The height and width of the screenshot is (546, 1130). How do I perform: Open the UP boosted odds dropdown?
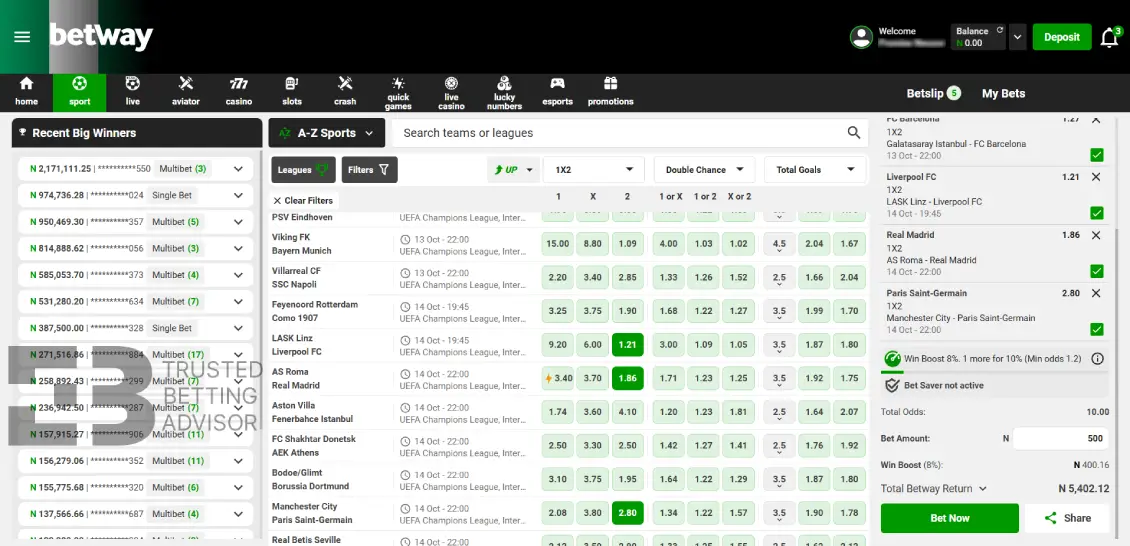(x=513, y=170)
